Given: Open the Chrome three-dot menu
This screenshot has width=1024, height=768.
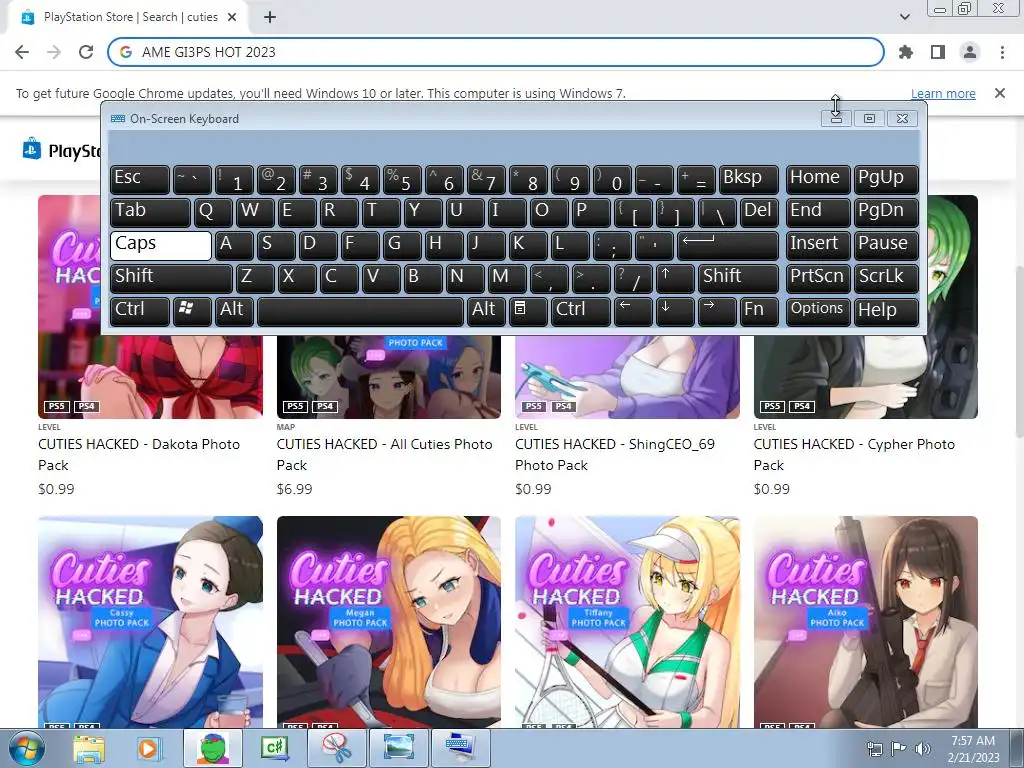Looking at the screenshot, I should pos(1002,52).
